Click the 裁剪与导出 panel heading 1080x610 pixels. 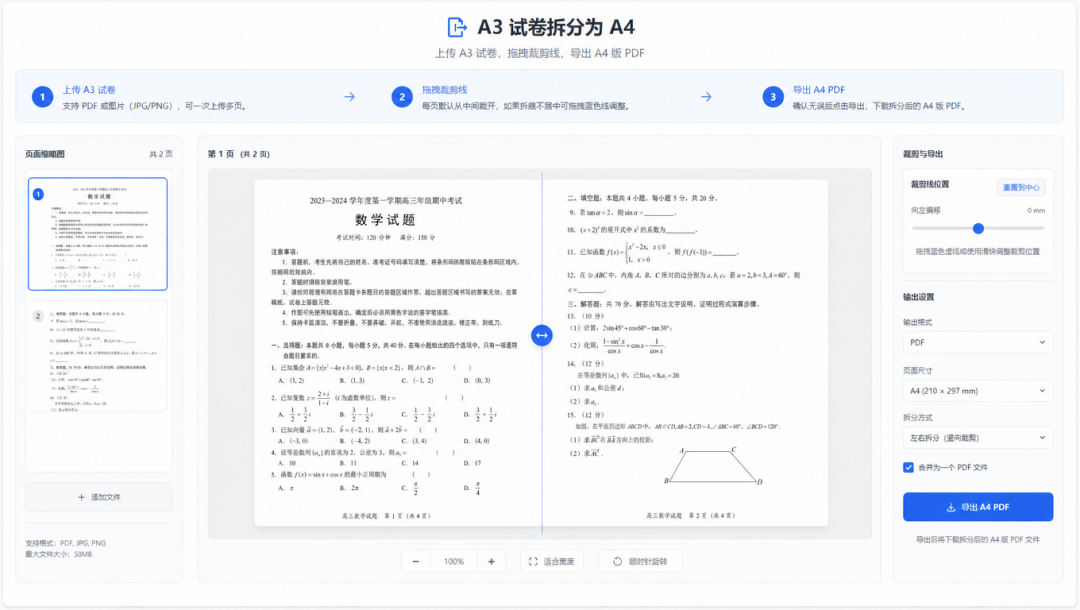[923, 154]
